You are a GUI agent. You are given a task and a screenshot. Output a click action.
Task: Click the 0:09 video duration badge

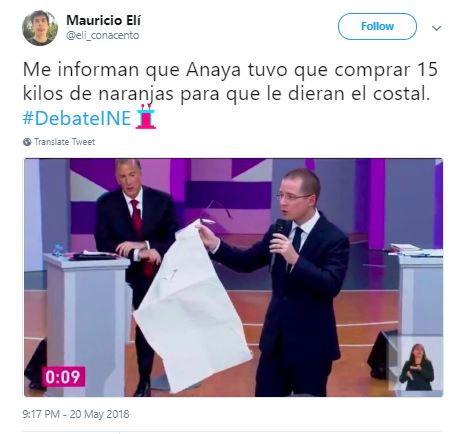tap(63, 377)
